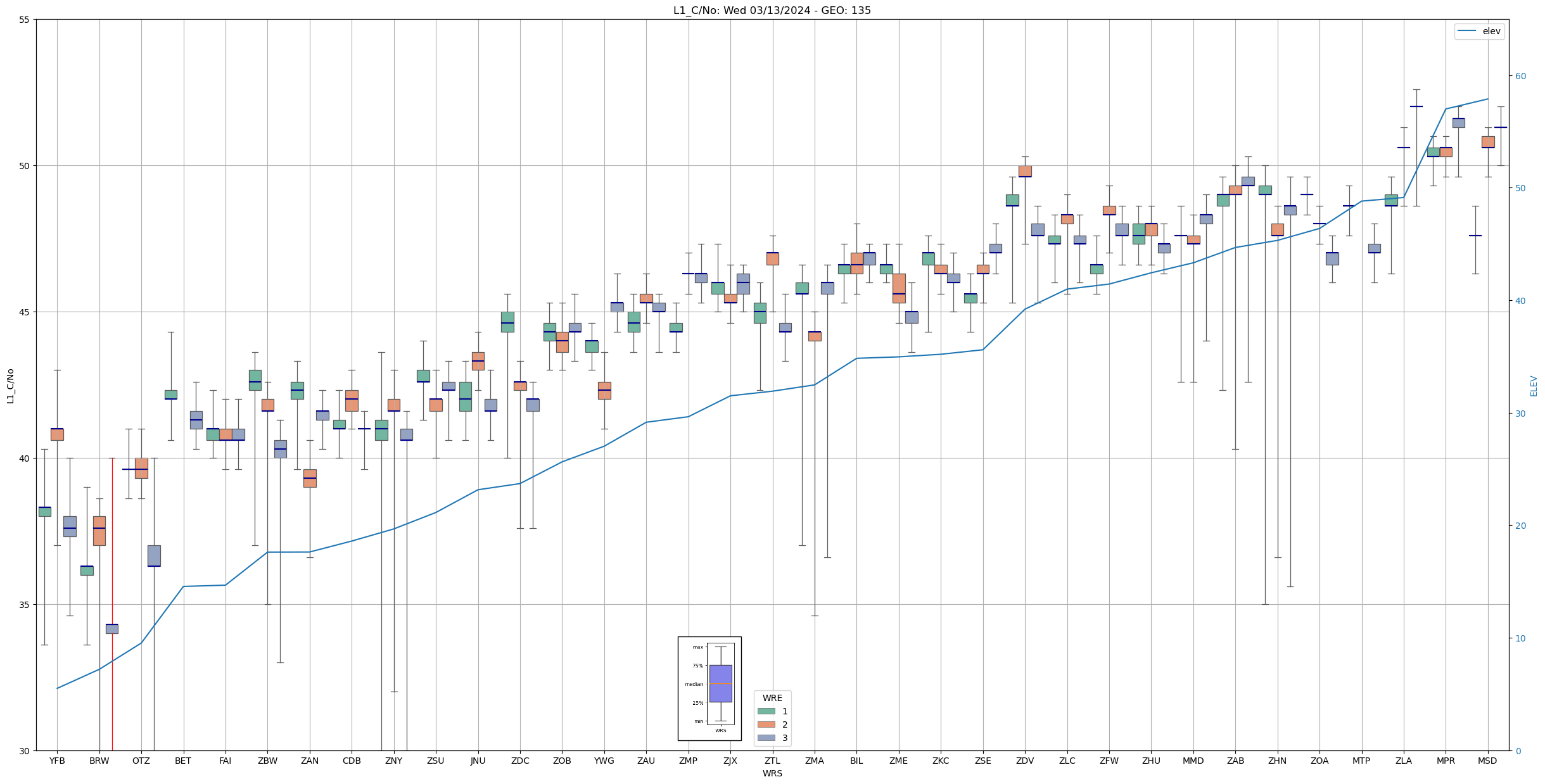Click the ZOA station label
Screen dimensions: 1545x784
(1319, 761)
